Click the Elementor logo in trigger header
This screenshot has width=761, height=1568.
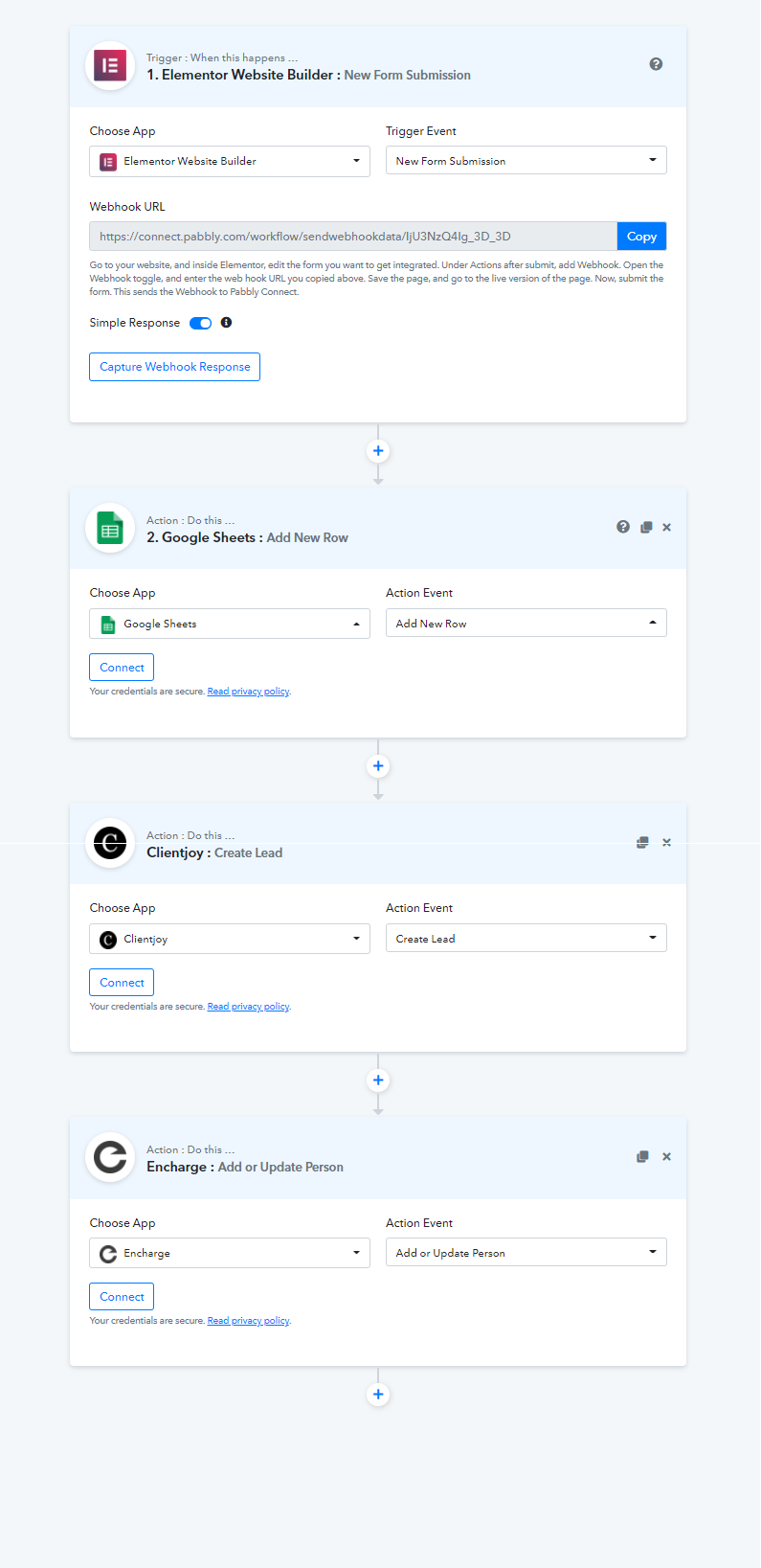click(x=110, y=66)
